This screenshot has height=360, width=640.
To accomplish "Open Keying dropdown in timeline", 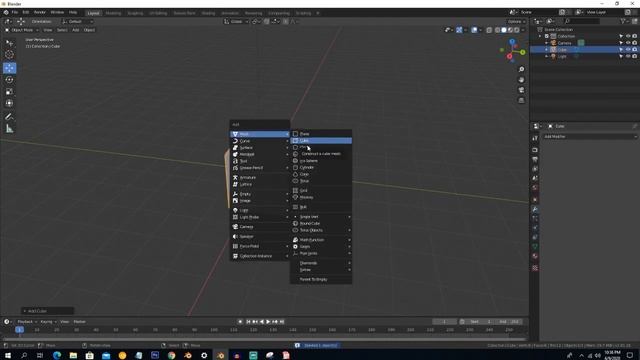I will pos(48,322).
